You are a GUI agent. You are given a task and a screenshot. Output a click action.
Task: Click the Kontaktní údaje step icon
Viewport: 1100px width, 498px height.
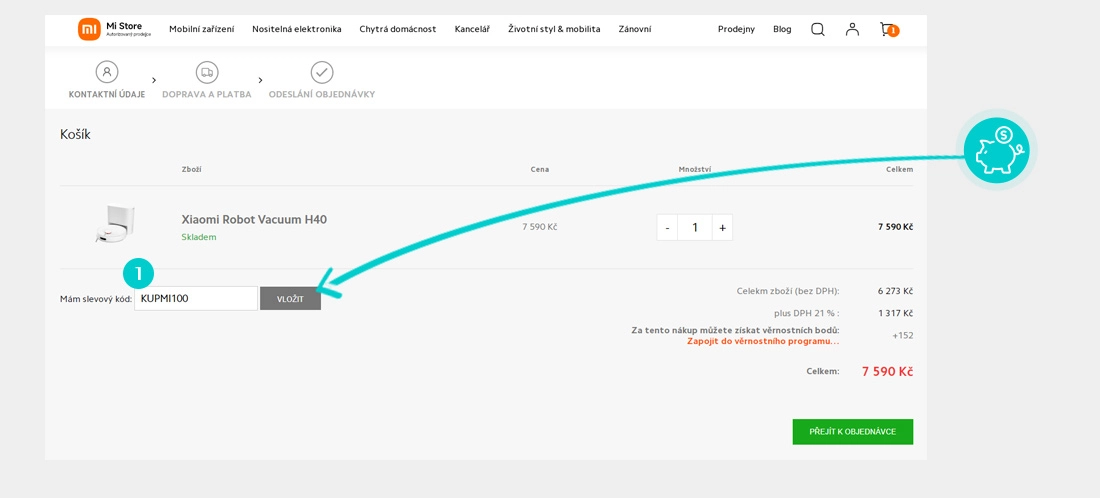tap(107, 72)
